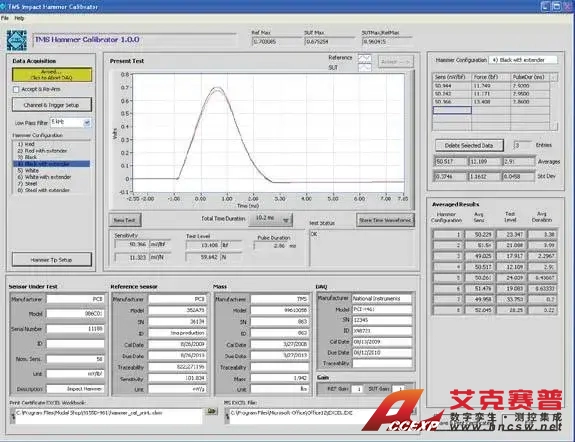Click Reference Sensor Cal Date field
Image resolution: width=575 pixels, height=442 pixels.
pos(178,345)
